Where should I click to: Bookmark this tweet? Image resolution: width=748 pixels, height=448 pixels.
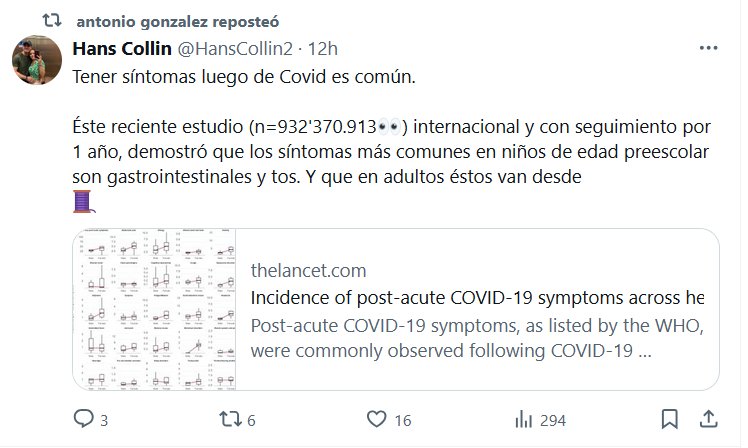670,419
